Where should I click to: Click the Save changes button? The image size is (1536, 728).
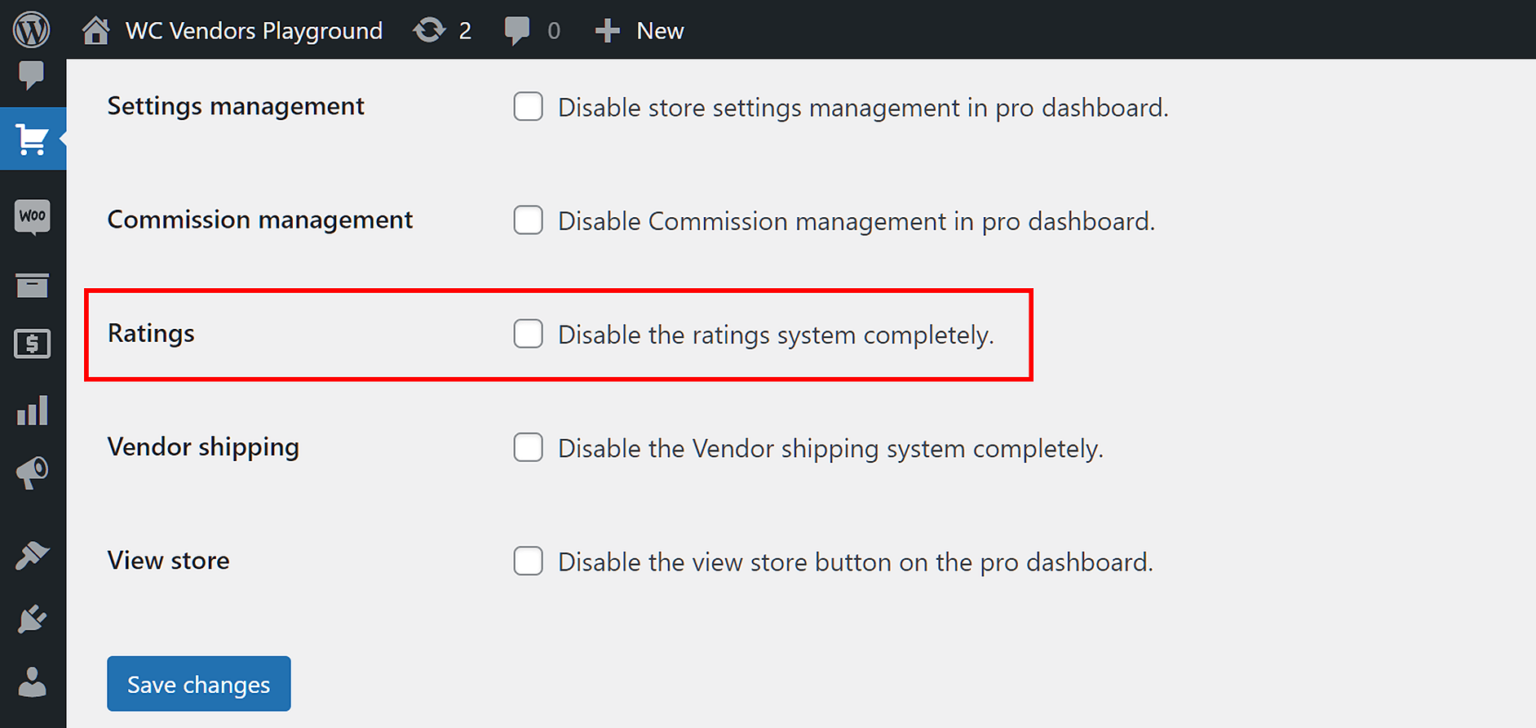[198, 683]
